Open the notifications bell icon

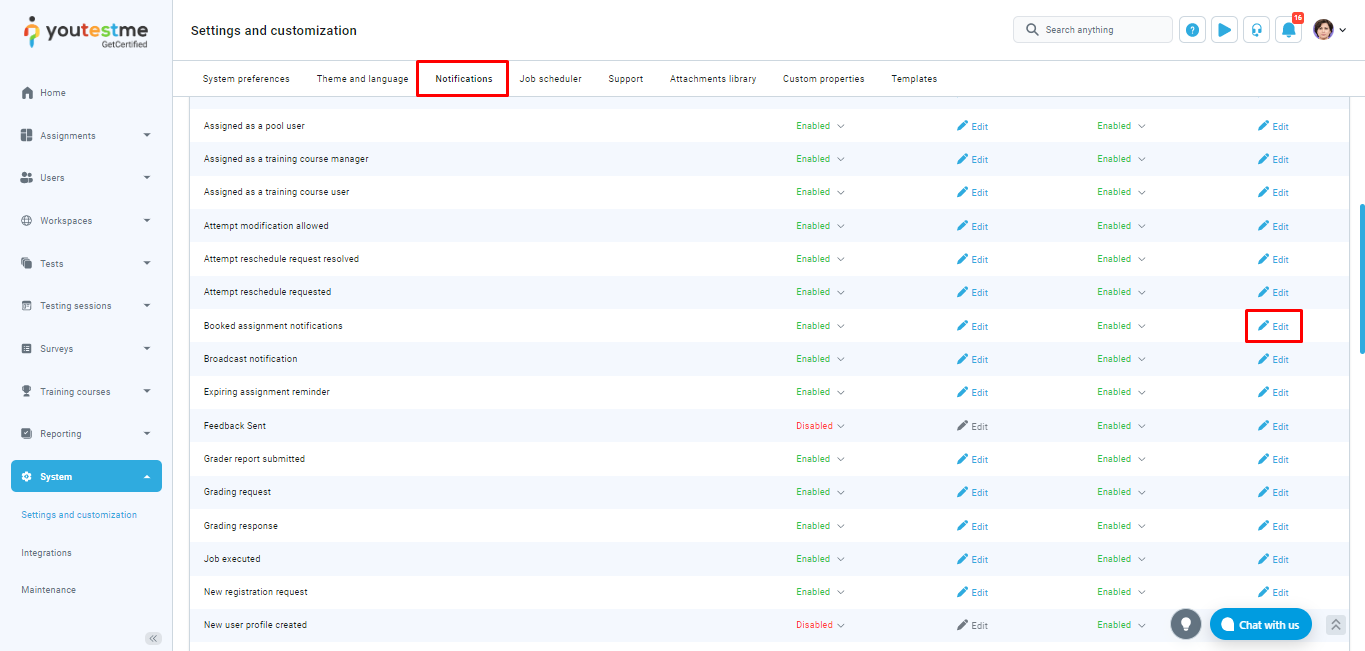1289,30
